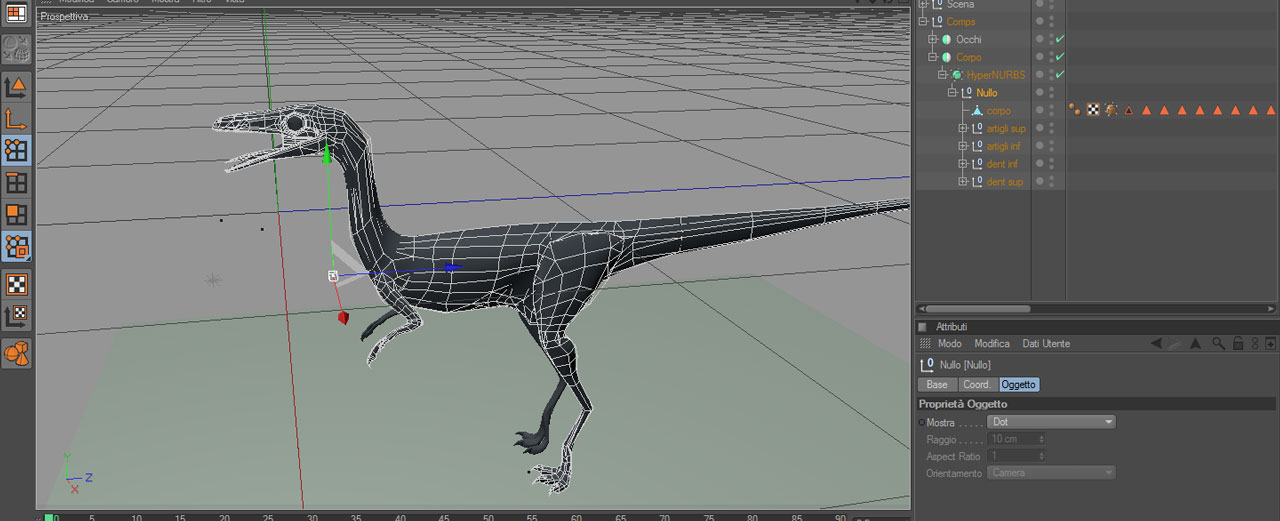Activate the Points mode tool

17,151
